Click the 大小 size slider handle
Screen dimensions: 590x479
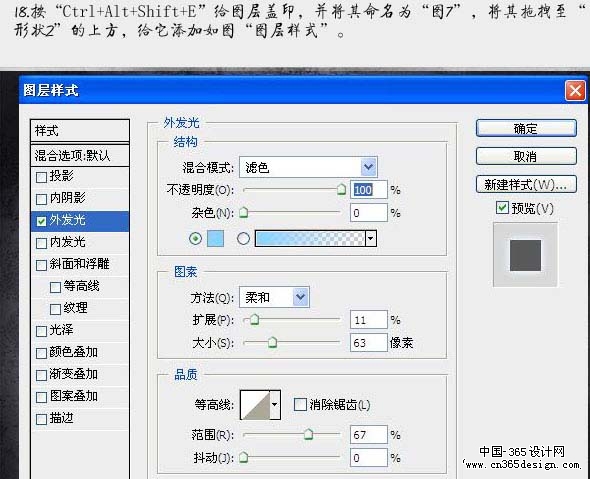[273, 342]
